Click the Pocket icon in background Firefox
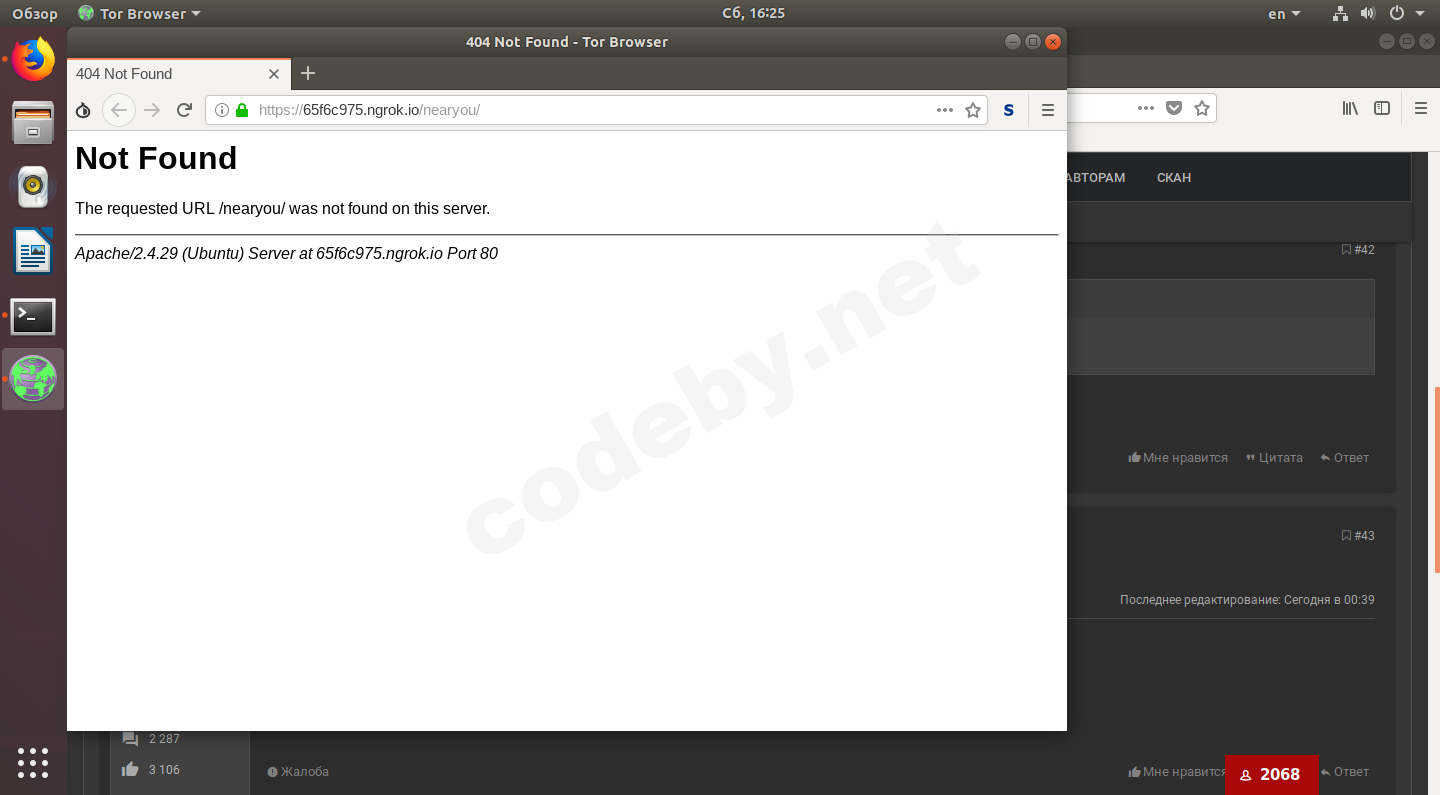Viewport: 1440px width, 795px height. tap(1175, 108)
